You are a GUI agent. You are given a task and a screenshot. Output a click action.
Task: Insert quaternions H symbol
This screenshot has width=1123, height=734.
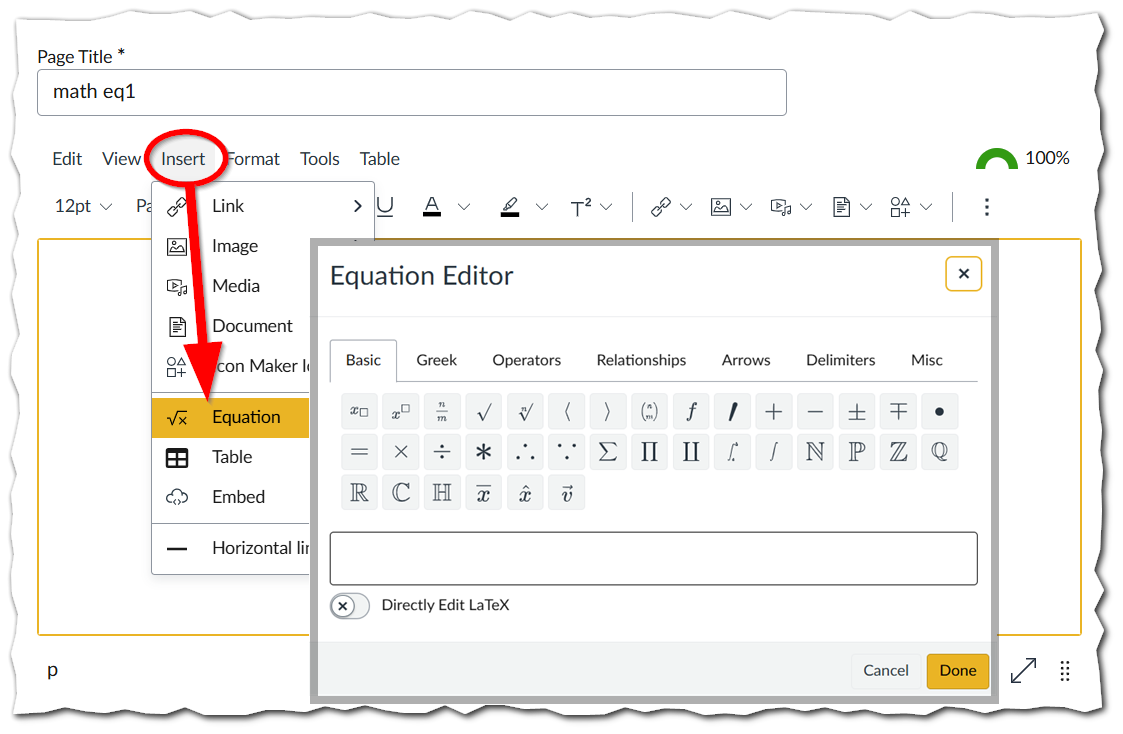(442, 493)
